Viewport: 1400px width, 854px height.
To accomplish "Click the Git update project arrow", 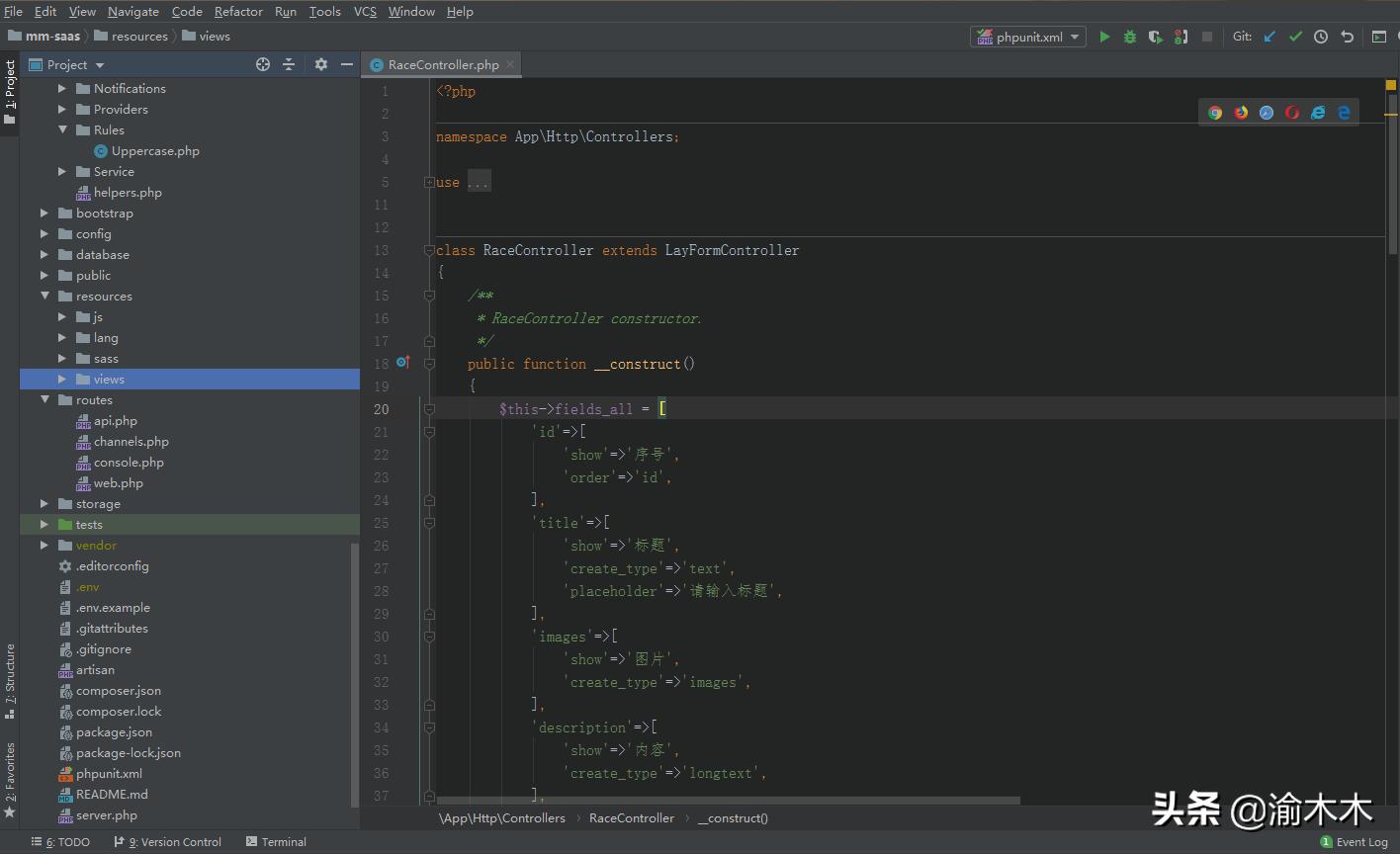I will 1269,37.
